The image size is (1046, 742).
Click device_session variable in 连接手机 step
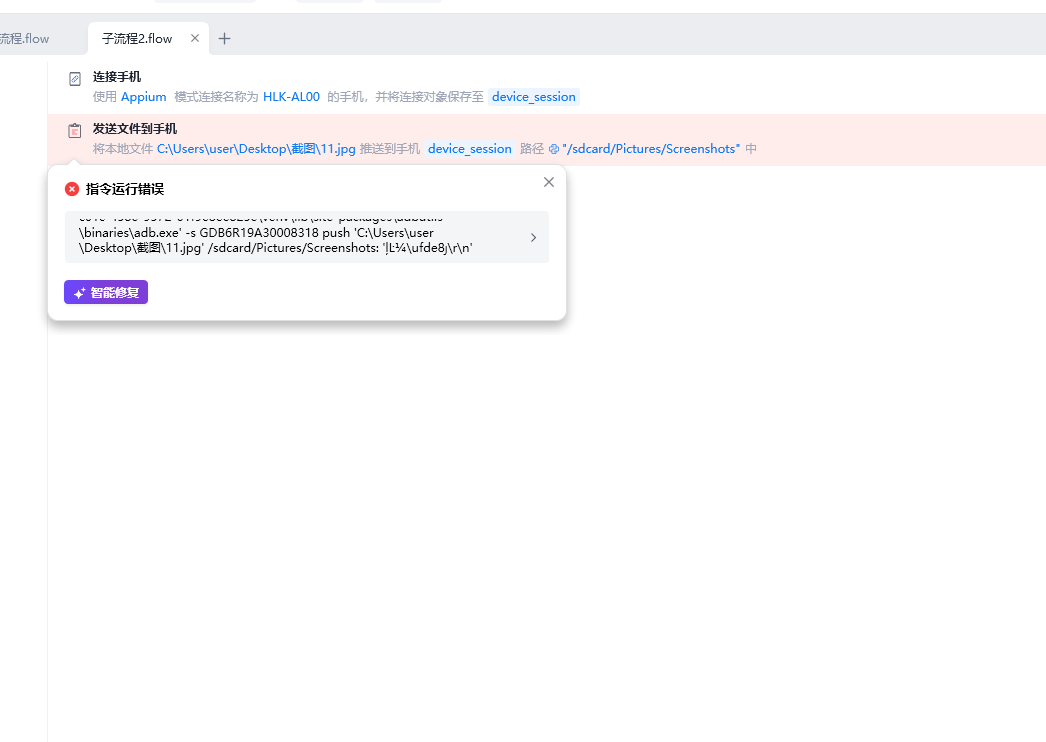tap(534, 97)
